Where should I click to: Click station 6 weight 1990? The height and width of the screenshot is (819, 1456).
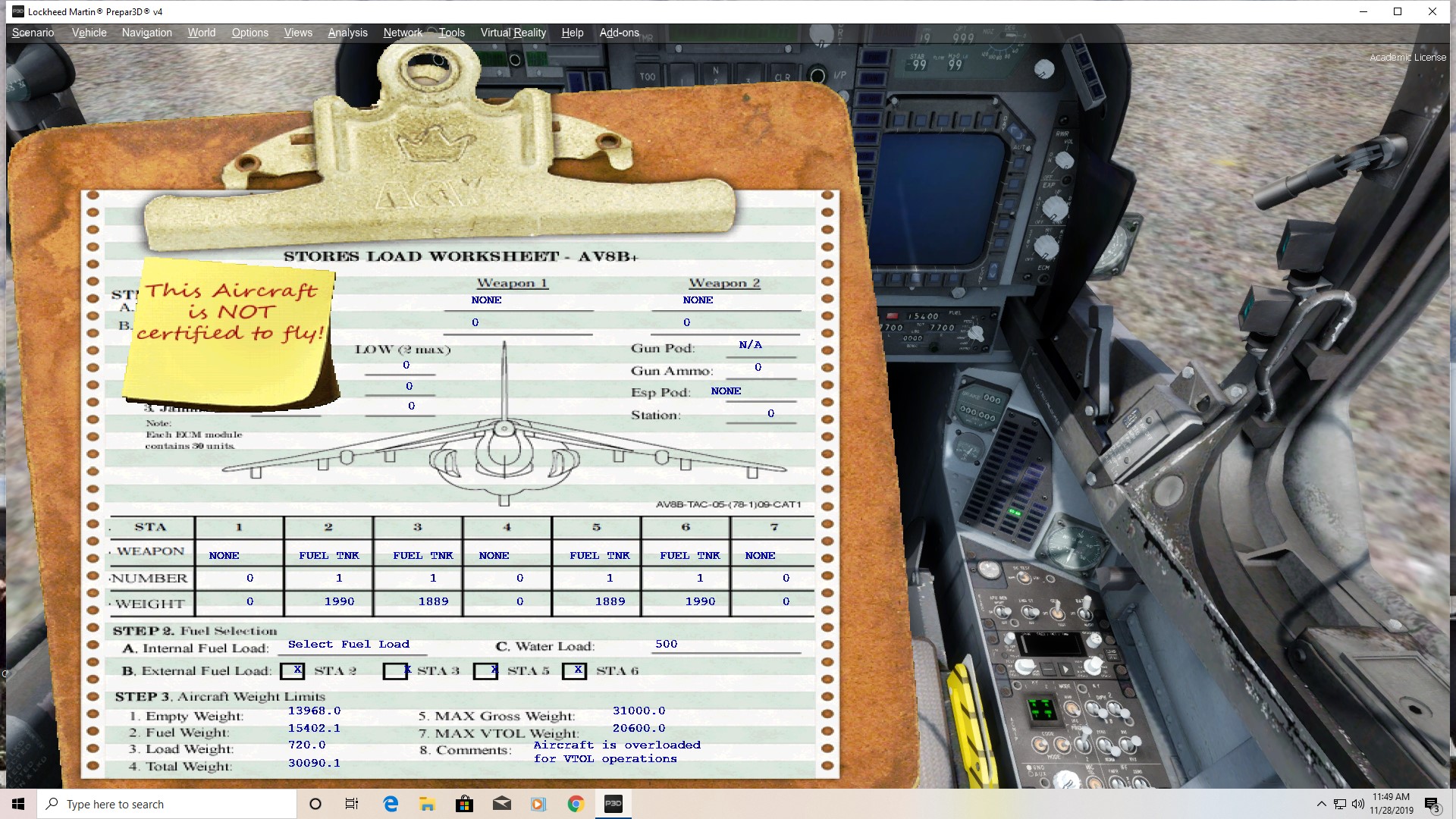(x=701, y=601)
